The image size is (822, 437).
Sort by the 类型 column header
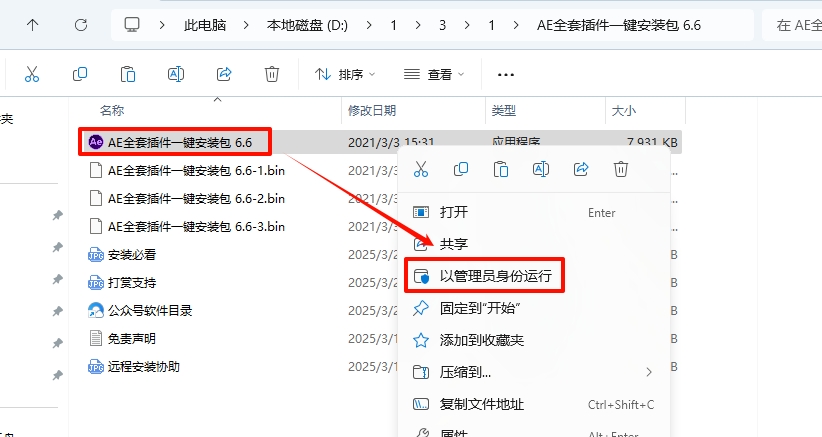(x=503, y=111)
